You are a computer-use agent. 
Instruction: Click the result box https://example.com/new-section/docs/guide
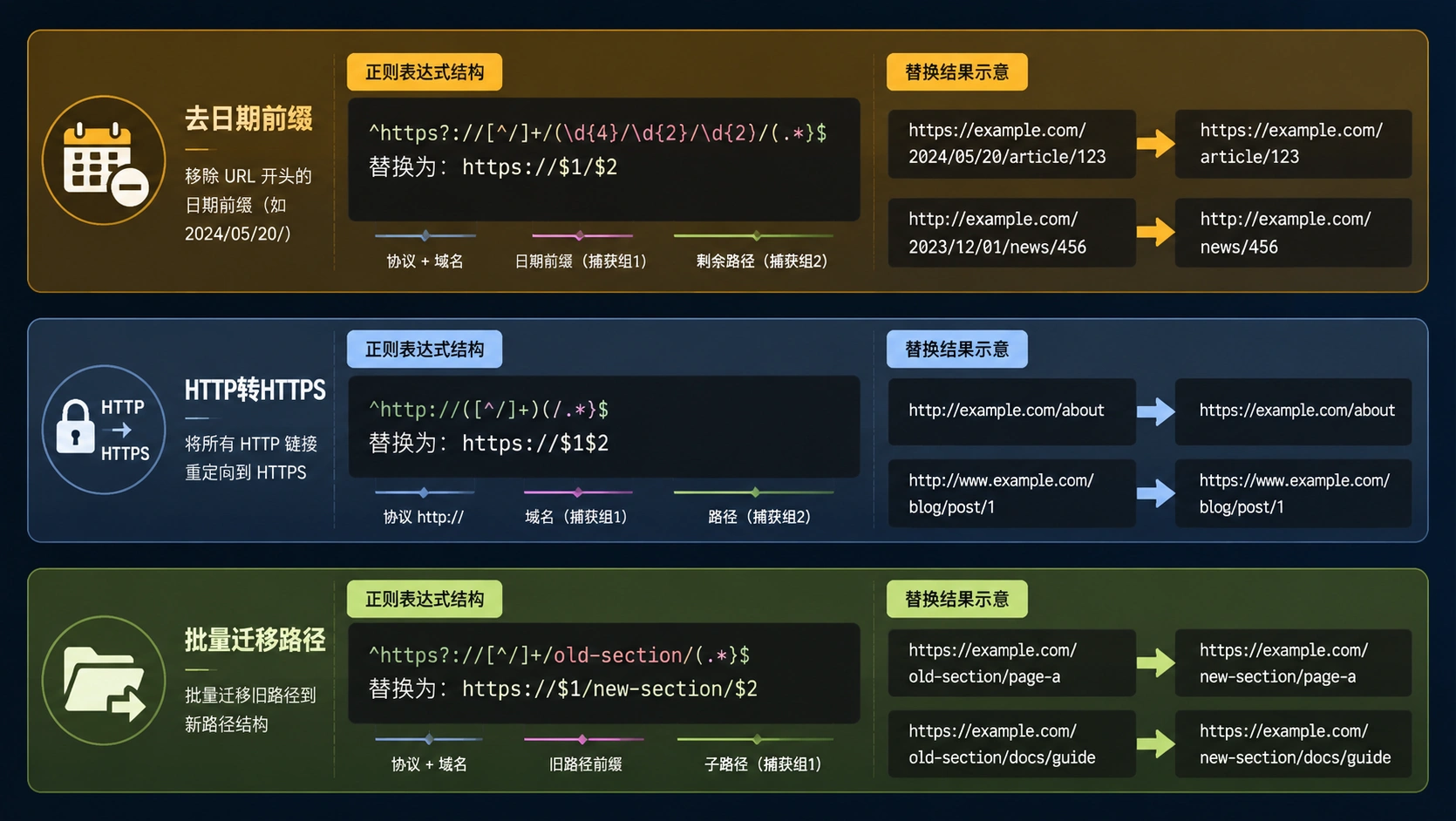(x=1293, y=743)
